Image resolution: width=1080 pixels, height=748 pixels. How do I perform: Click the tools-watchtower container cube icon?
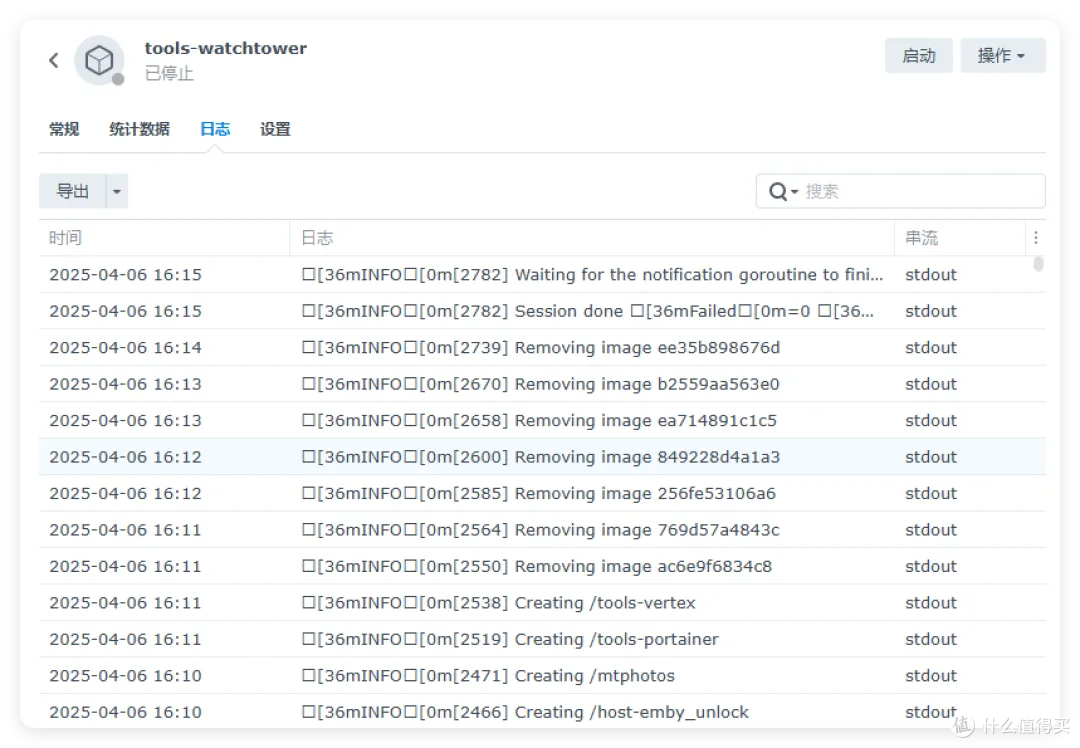point(99,61)
